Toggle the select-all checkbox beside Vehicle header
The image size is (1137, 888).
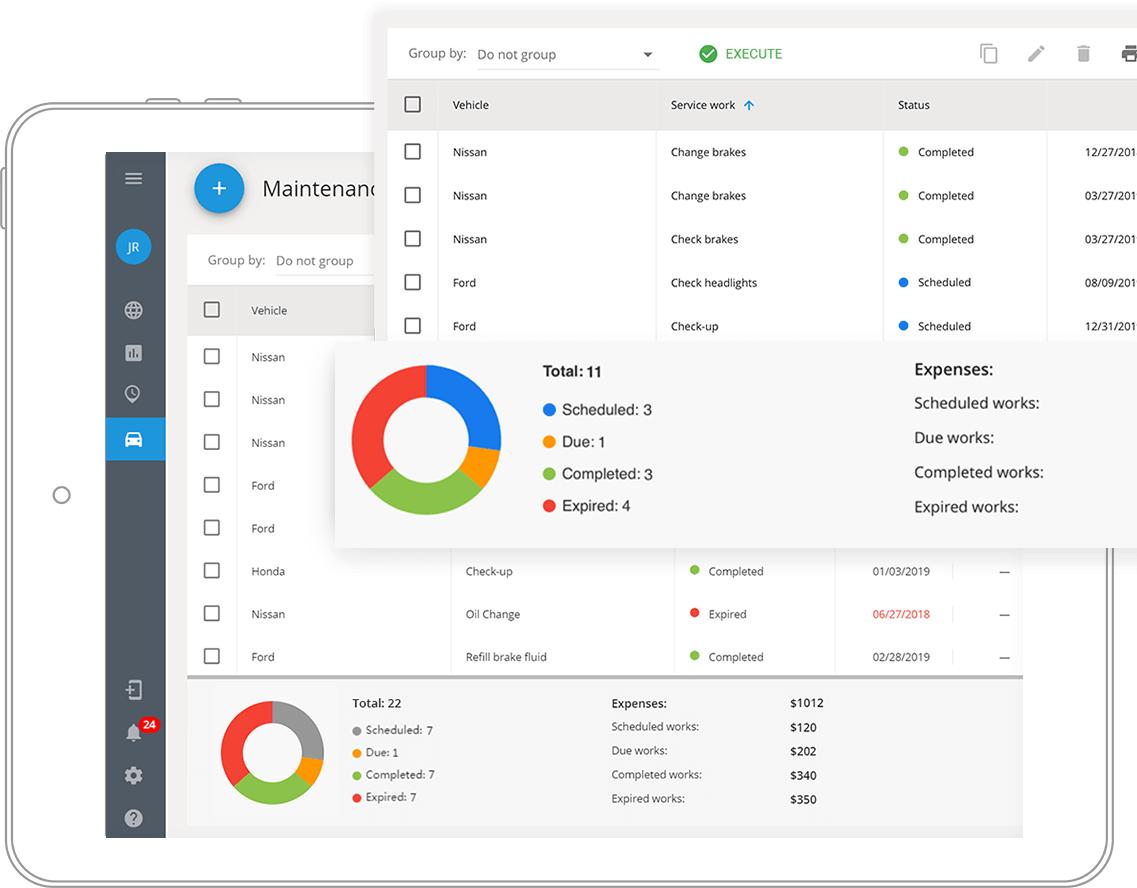[412, 104]
